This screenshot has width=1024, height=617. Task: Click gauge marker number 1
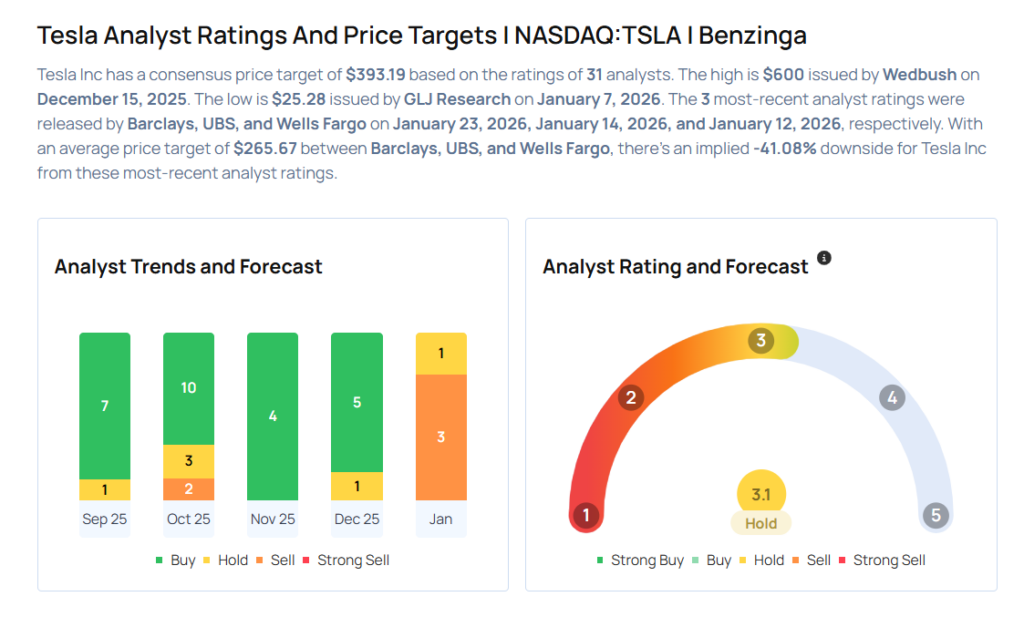click(x=586, y=516)
